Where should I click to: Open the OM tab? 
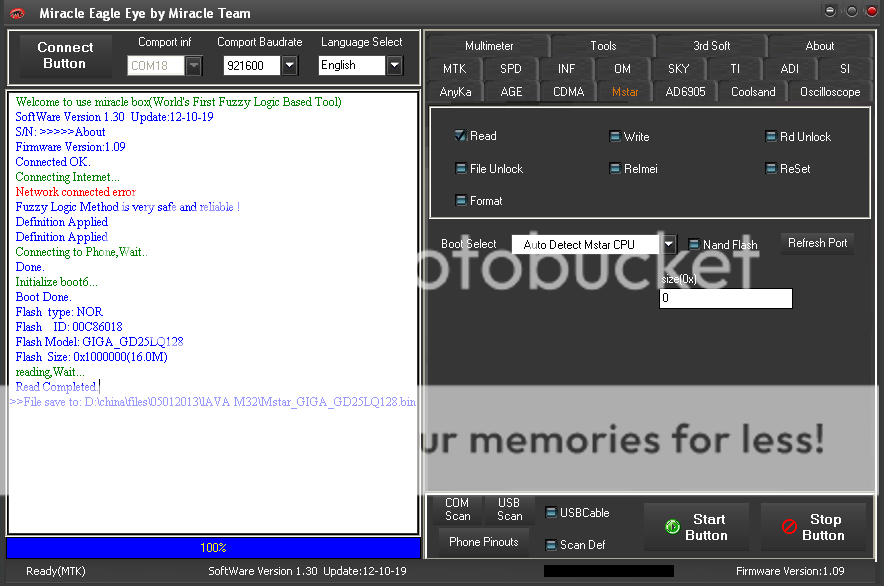coord(622,69)
